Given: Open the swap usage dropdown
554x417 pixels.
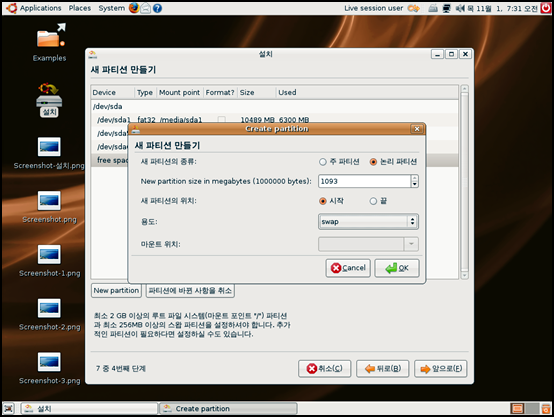Looking at the screenshot, I should tap(368, 222).
